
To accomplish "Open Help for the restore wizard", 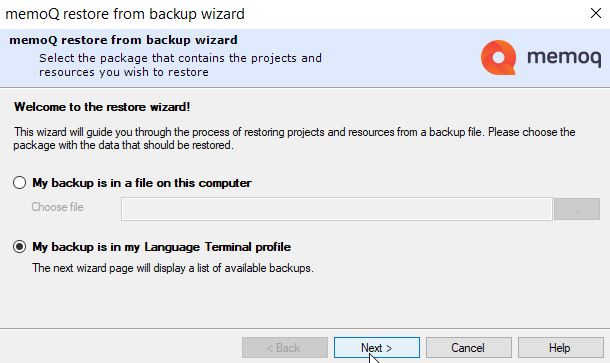I will 560,347.
